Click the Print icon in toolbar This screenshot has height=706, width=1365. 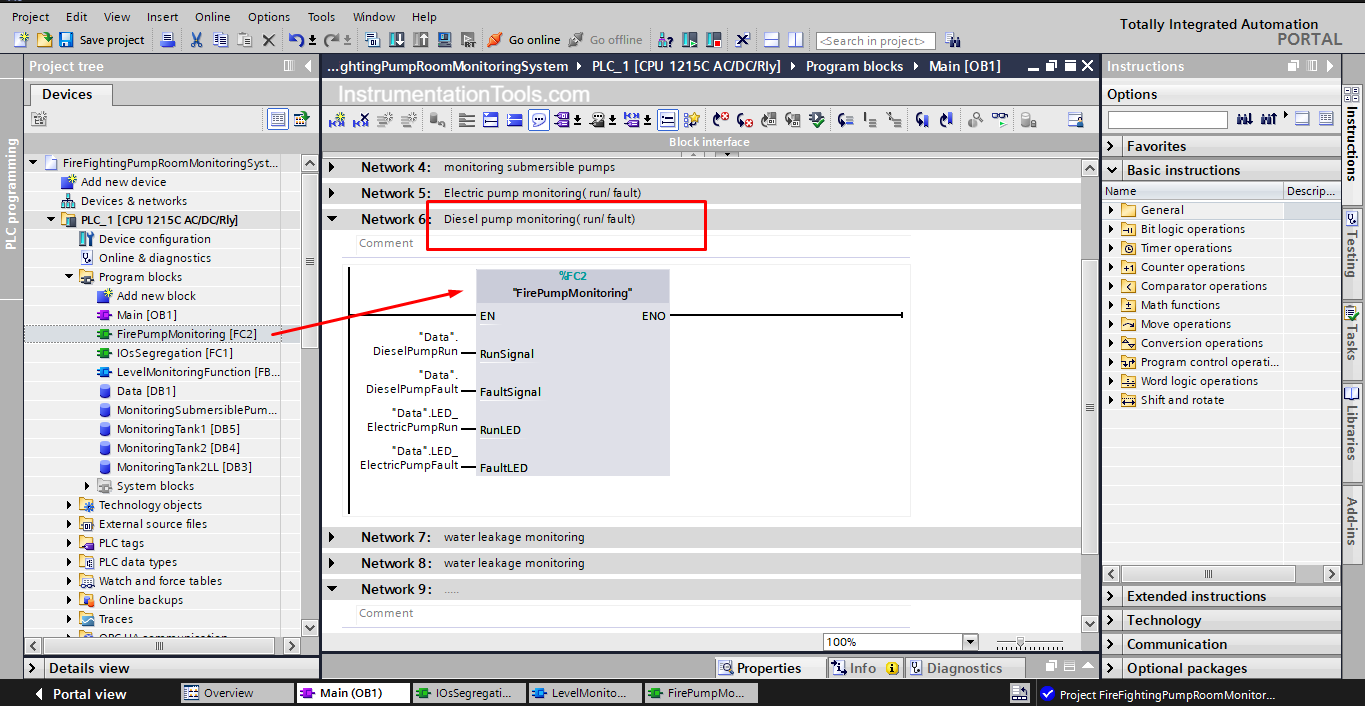pyautogui.click(x=168, y=40)
